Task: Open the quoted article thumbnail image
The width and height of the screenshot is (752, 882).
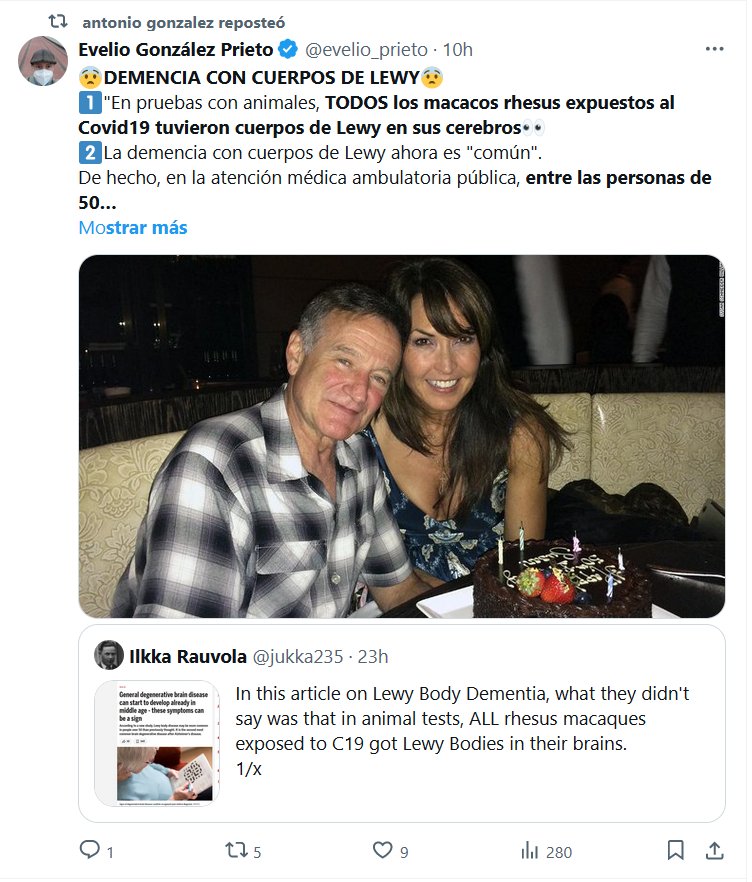Action: pos(157,743)
